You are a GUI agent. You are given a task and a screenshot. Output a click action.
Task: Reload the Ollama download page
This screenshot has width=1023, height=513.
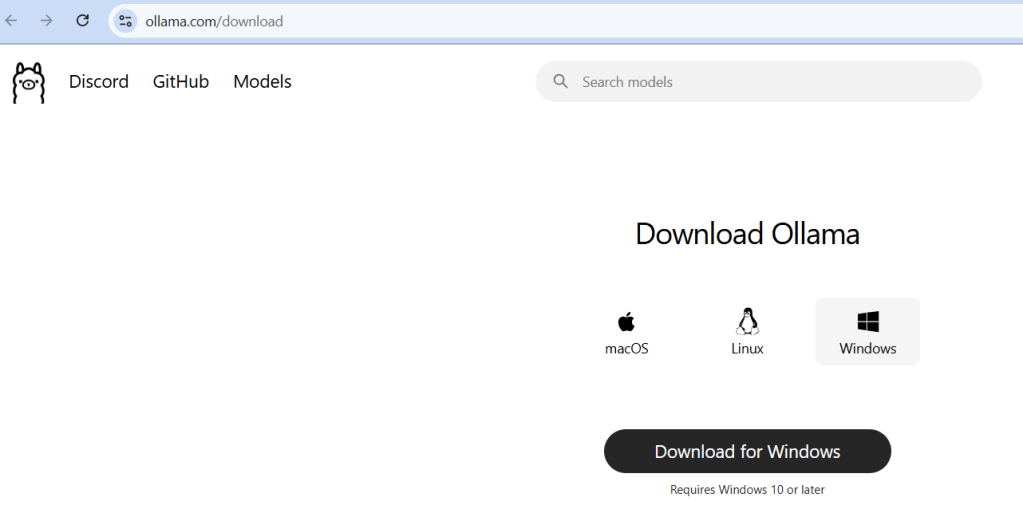(83, 20)
